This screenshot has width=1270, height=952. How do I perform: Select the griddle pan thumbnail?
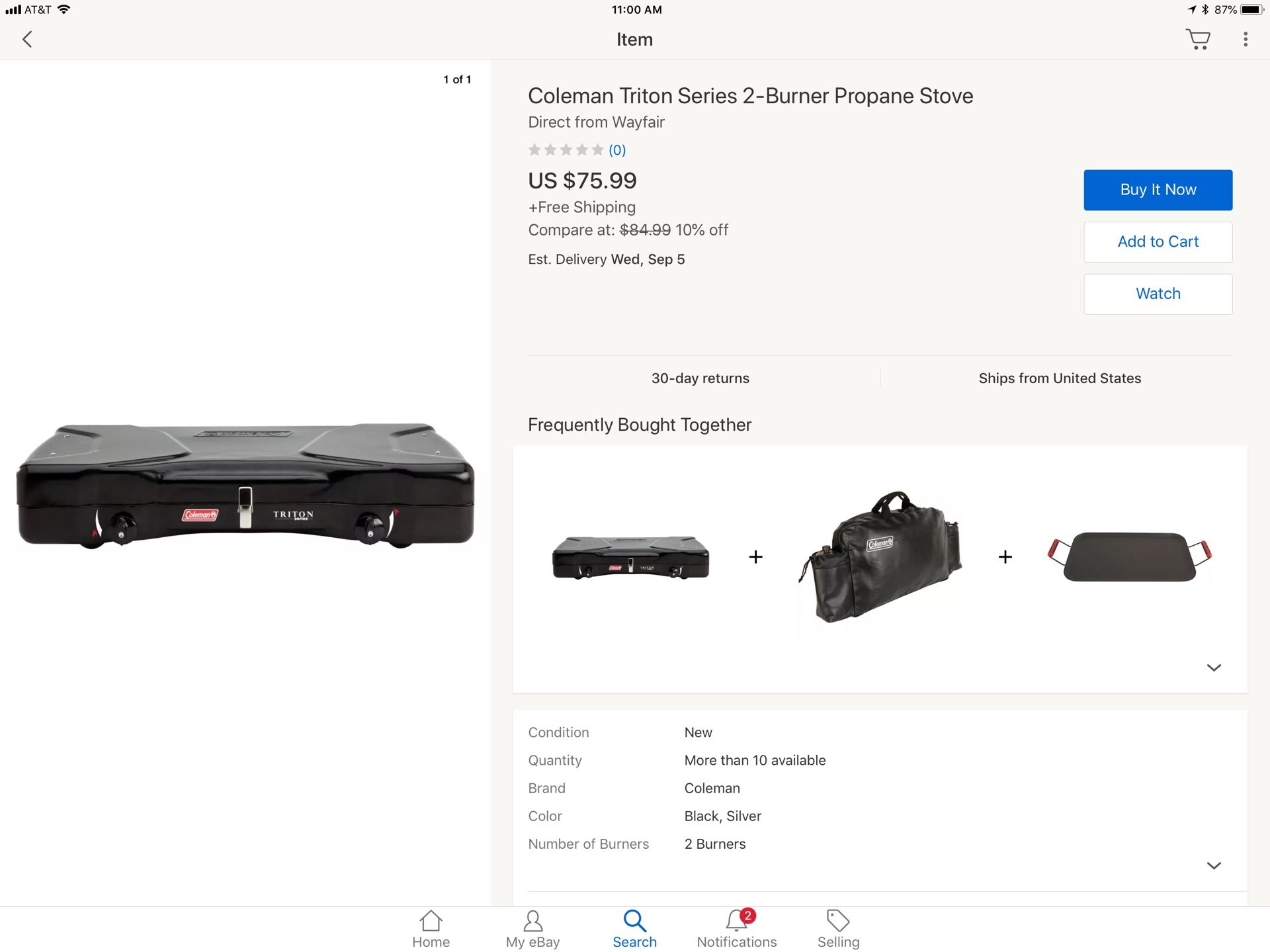(x=1129, y=556)
